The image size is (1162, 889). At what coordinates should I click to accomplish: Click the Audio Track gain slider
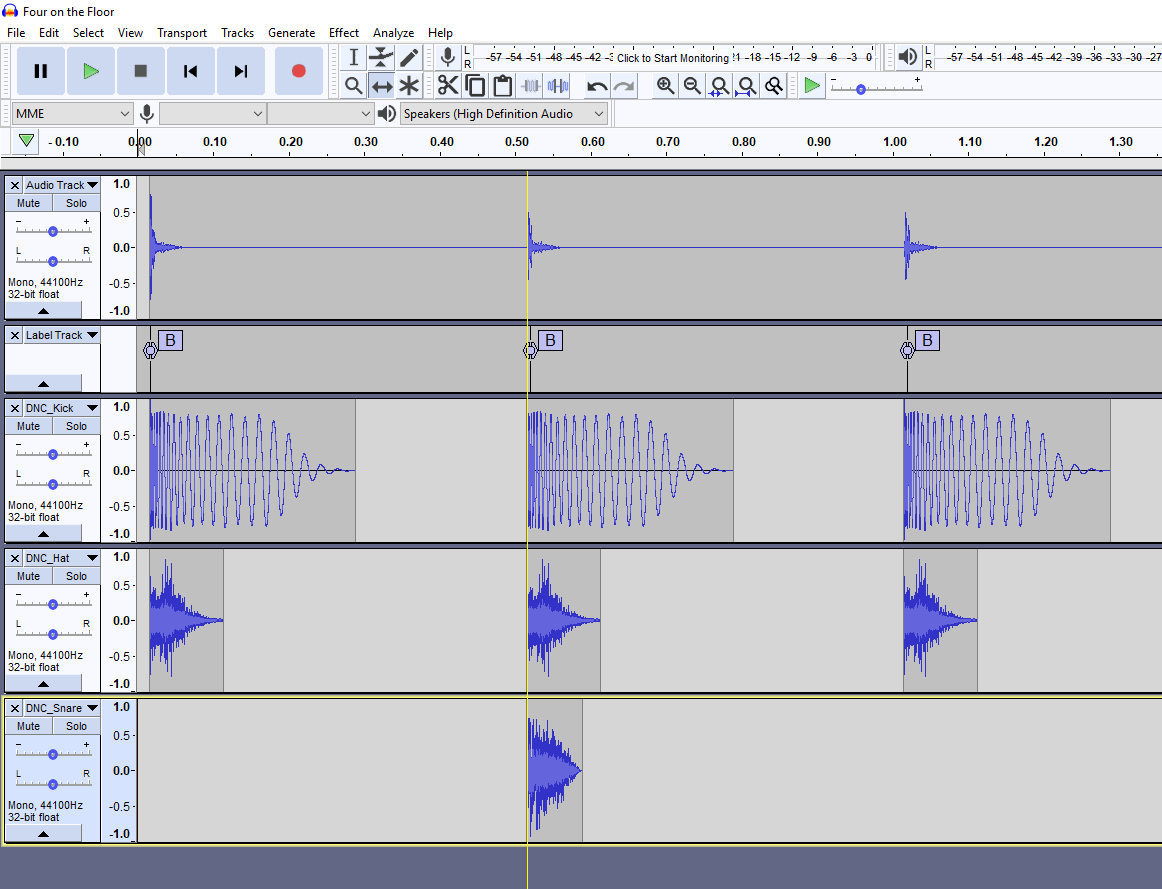(x=53, y=231)
